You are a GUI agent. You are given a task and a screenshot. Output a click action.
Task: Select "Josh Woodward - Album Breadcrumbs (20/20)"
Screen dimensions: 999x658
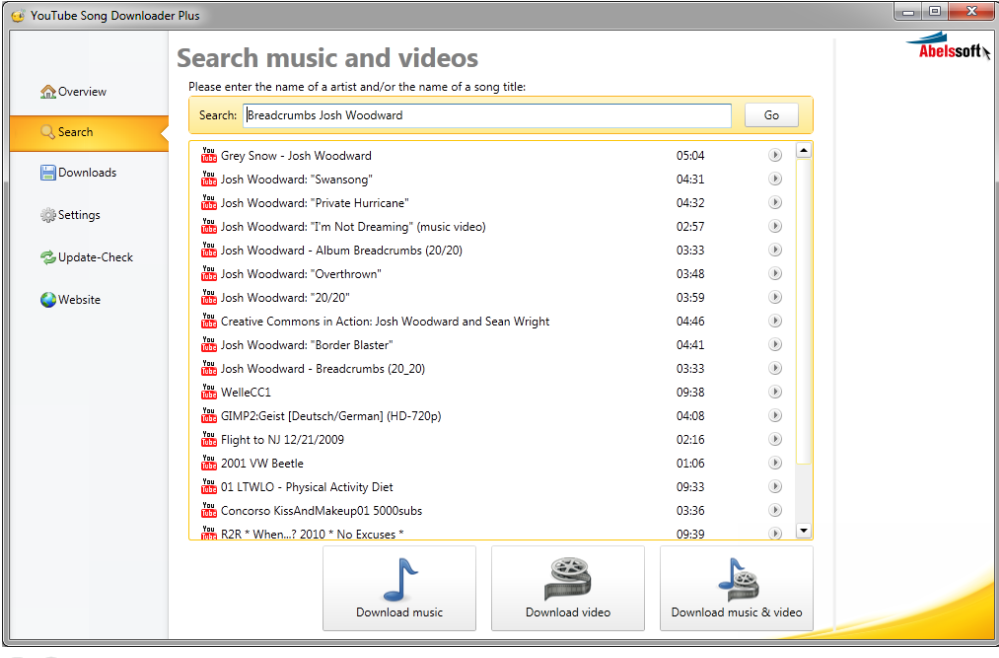pyautogui.click(x=491, y=250)
